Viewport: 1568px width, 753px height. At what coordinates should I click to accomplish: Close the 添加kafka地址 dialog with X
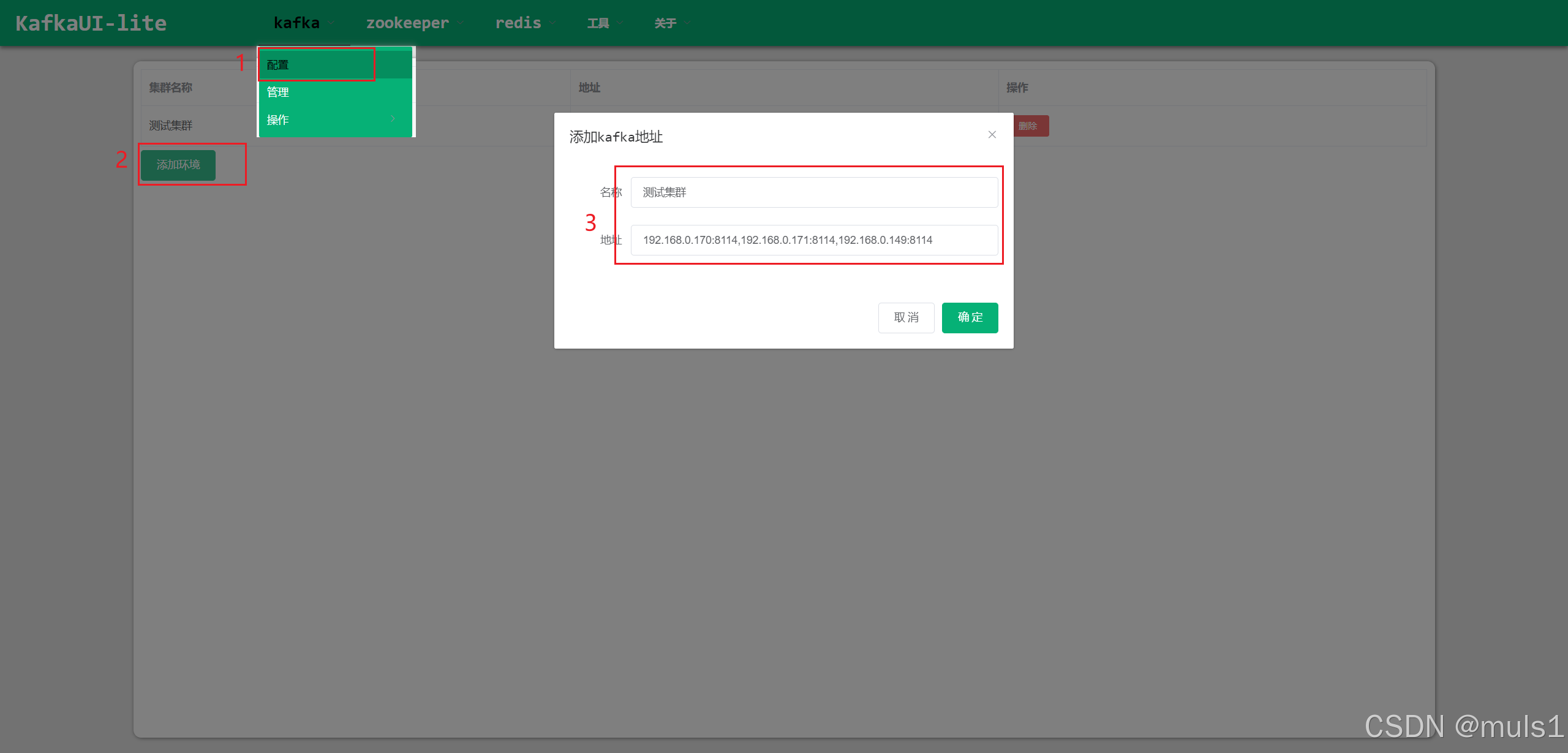click(x=992, y=135)
